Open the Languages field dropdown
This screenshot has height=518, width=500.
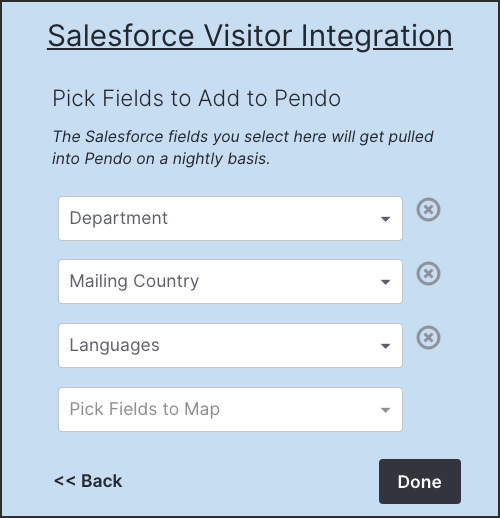[x=230, y=345]
